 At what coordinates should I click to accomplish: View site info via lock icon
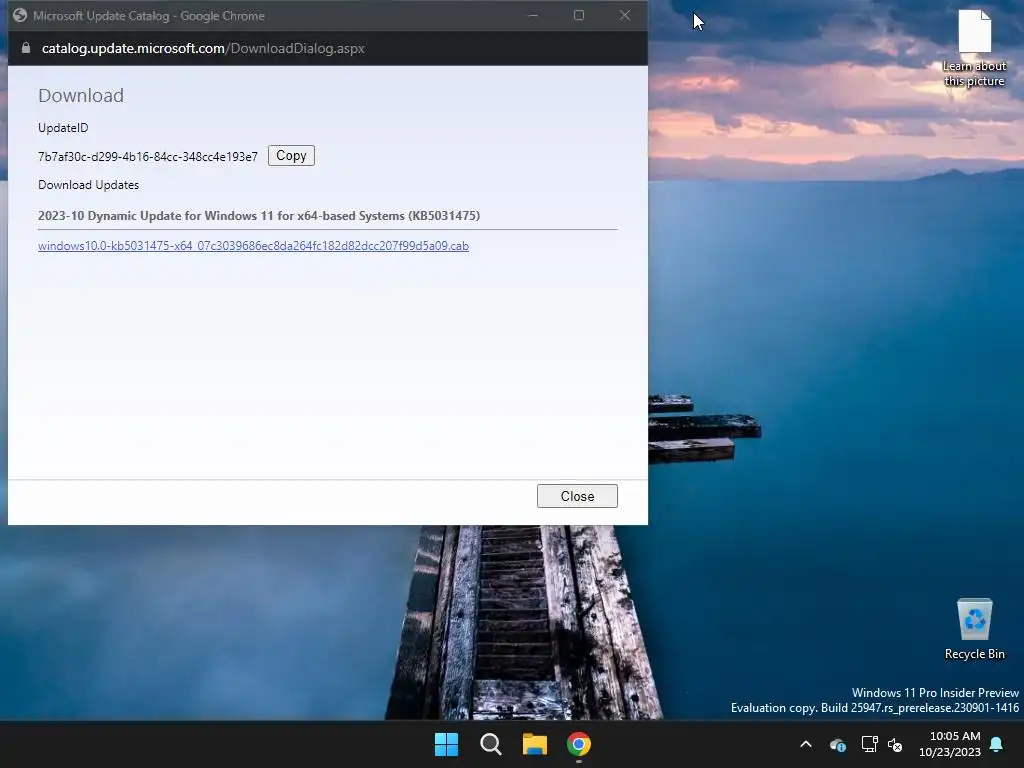25,48
